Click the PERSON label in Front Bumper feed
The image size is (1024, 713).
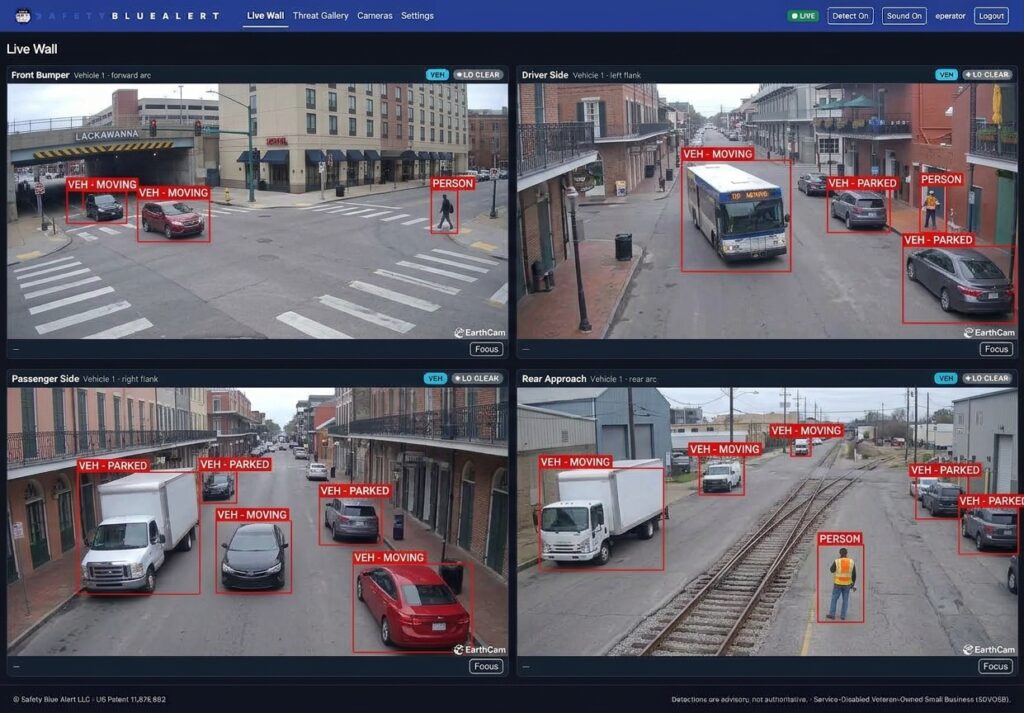453,183
